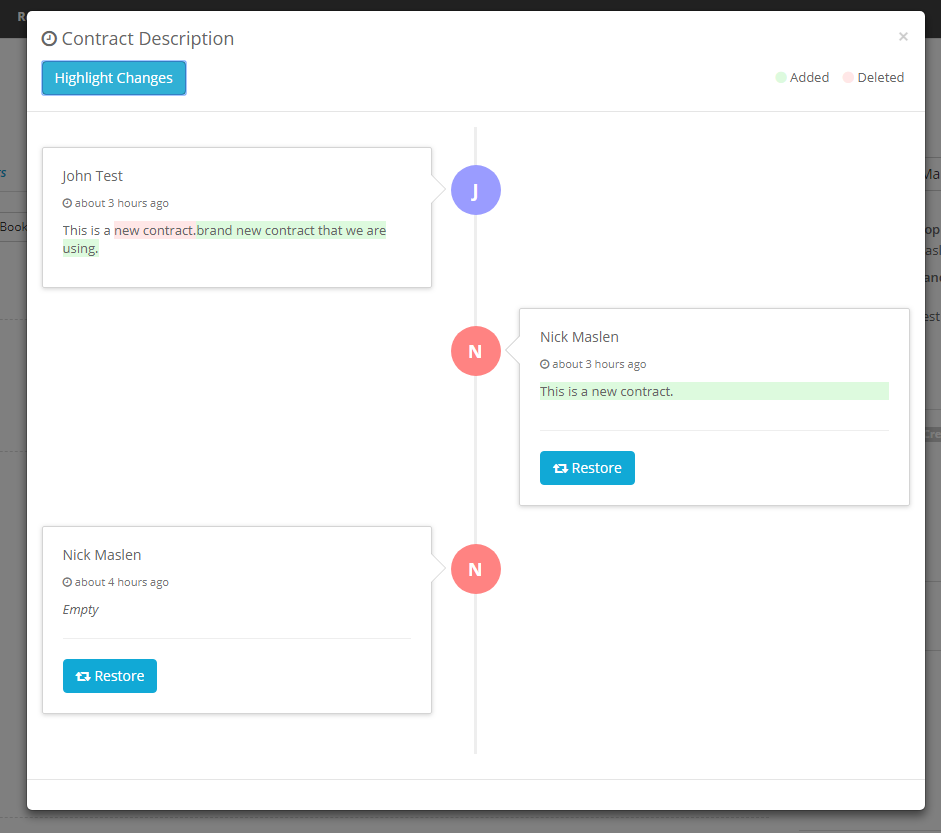Image resolution: width=941 pixels, height=833 pixels.
Task: Click the green Added color dot in the legend
Action: tap(780, 77)
